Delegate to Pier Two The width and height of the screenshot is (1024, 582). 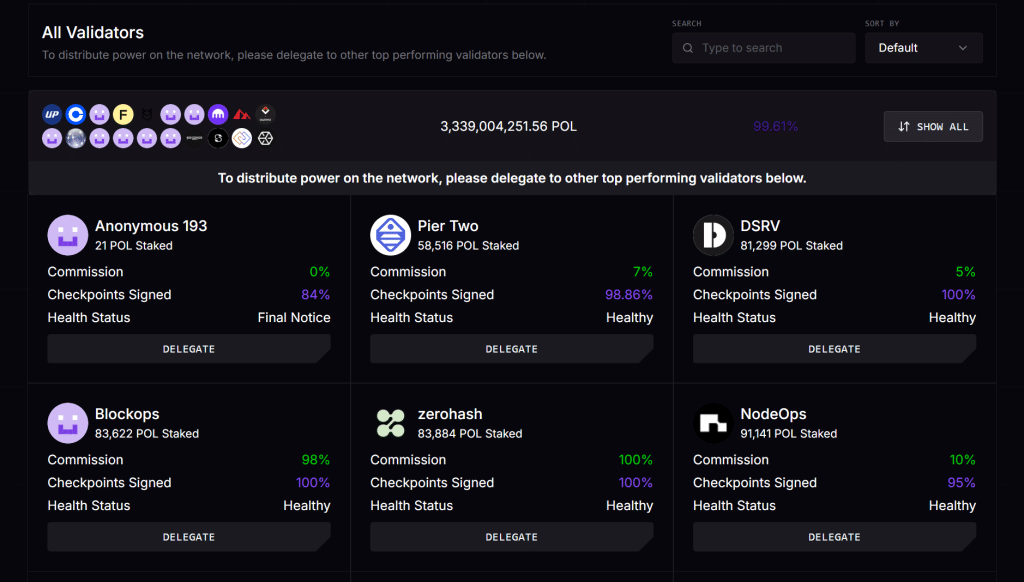511,349
